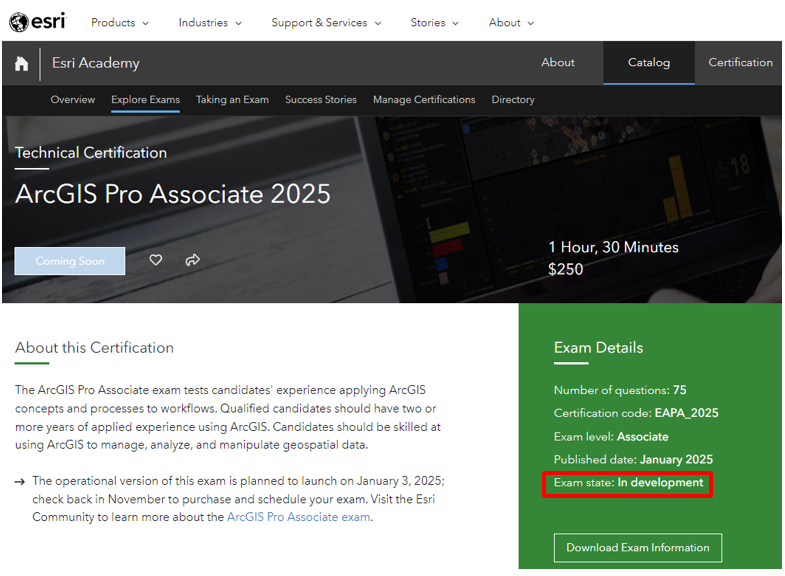Go to Esri Academy home icon
Viewport: 785px width, 576px height.
[21, 63]
